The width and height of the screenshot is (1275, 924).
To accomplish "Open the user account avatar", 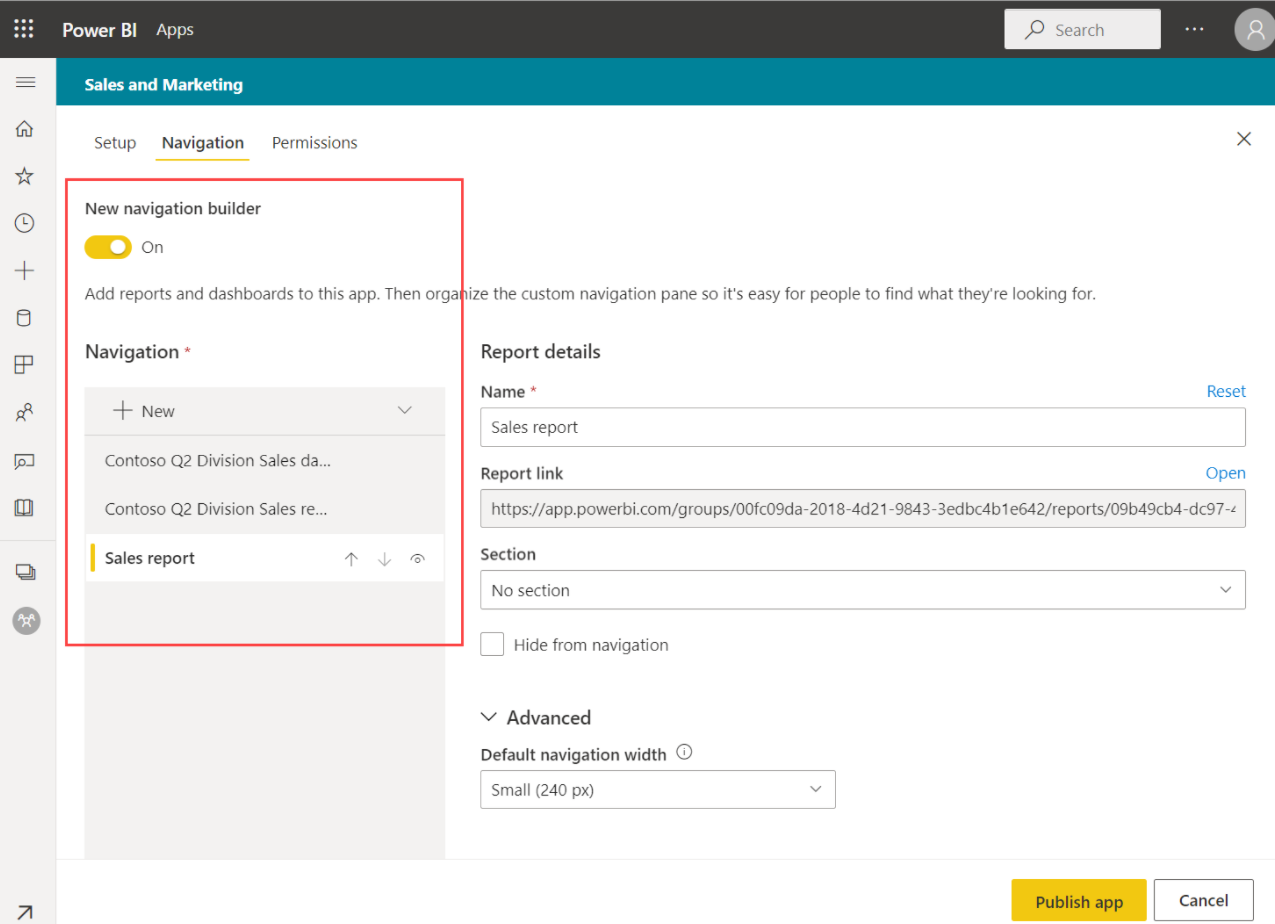I will [x=1254, y=30].
